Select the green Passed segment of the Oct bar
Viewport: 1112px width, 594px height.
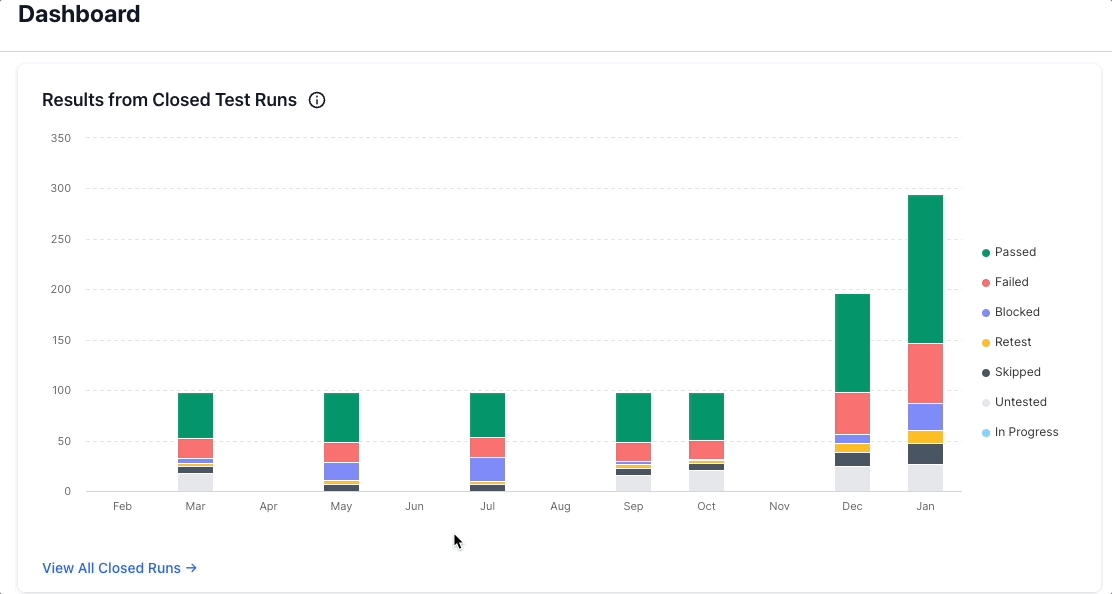[706, 416]
